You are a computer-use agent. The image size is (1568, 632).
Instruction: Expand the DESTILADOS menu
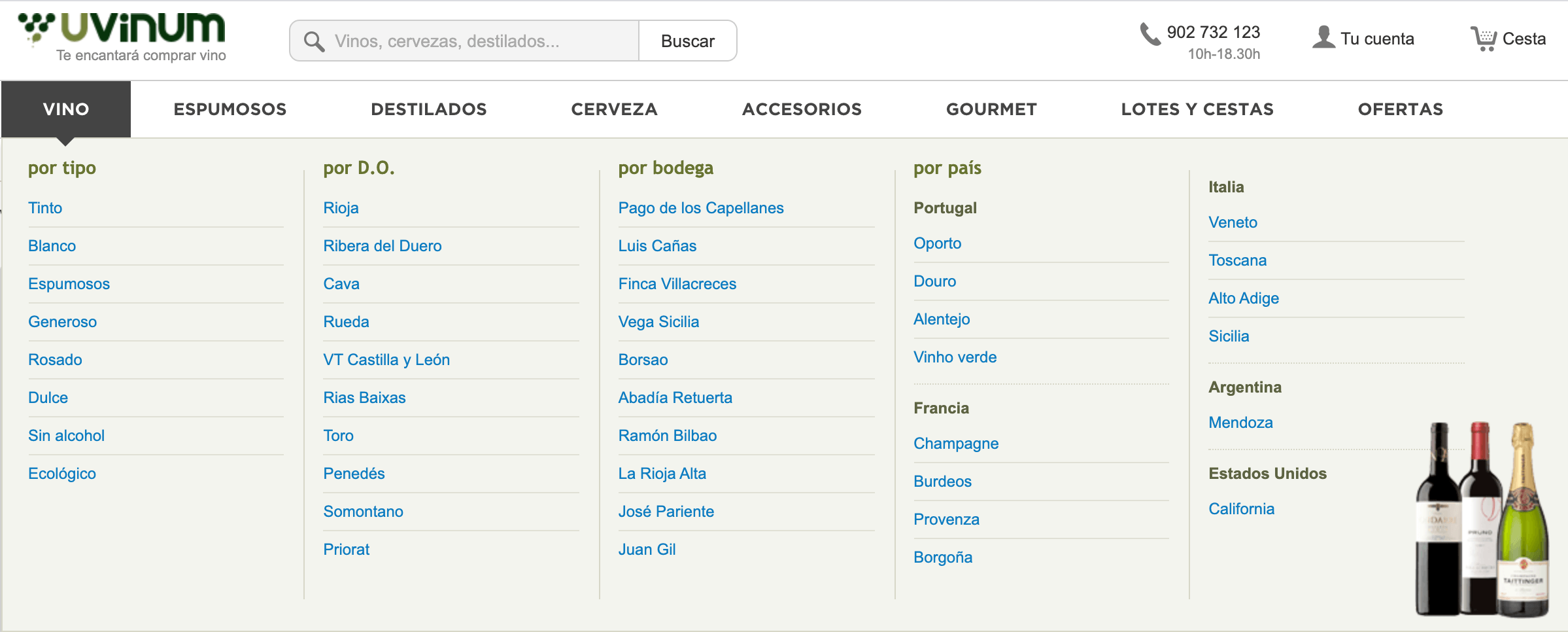pyautogui.click(x=429, y=109)
